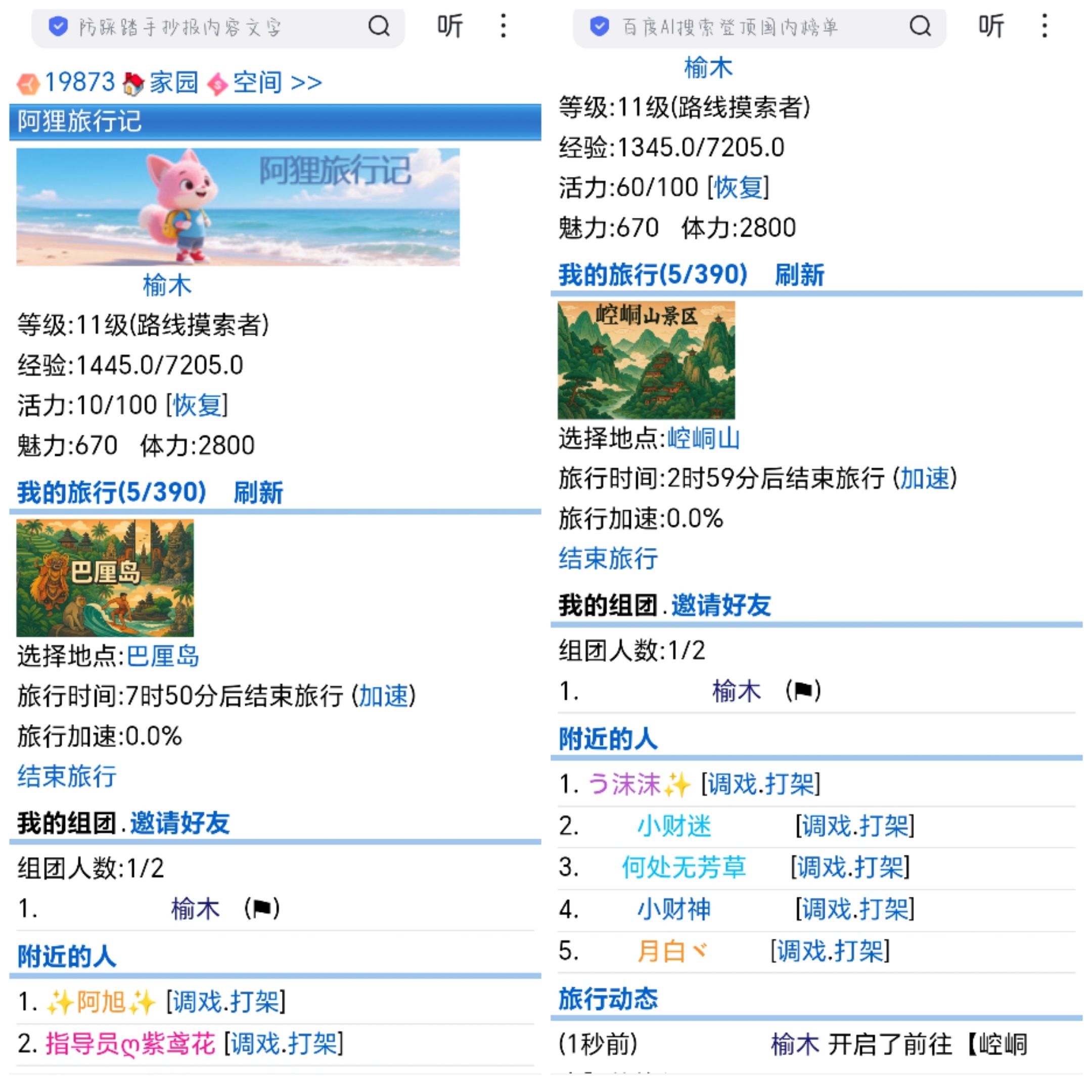Click the red house 家园 icon

click(x=133, y=83)
